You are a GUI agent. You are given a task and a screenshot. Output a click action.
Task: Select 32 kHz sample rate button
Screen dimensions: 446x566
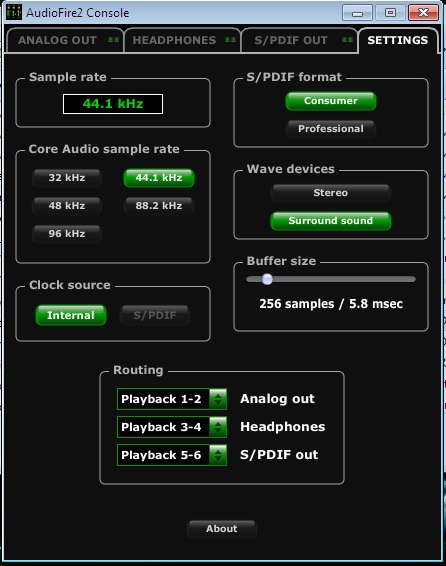pyautogui.click(x=67, y=178)
